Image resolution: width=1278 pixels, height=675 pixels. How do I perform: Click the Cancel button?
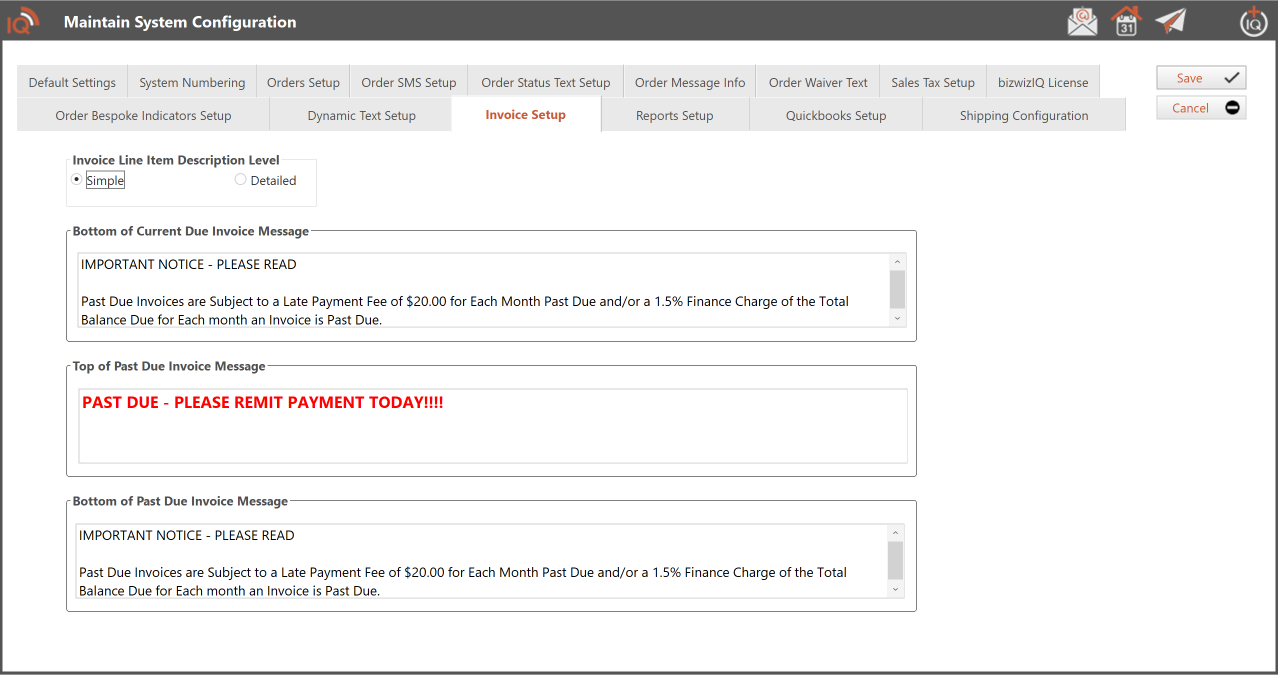point(1201,108)
